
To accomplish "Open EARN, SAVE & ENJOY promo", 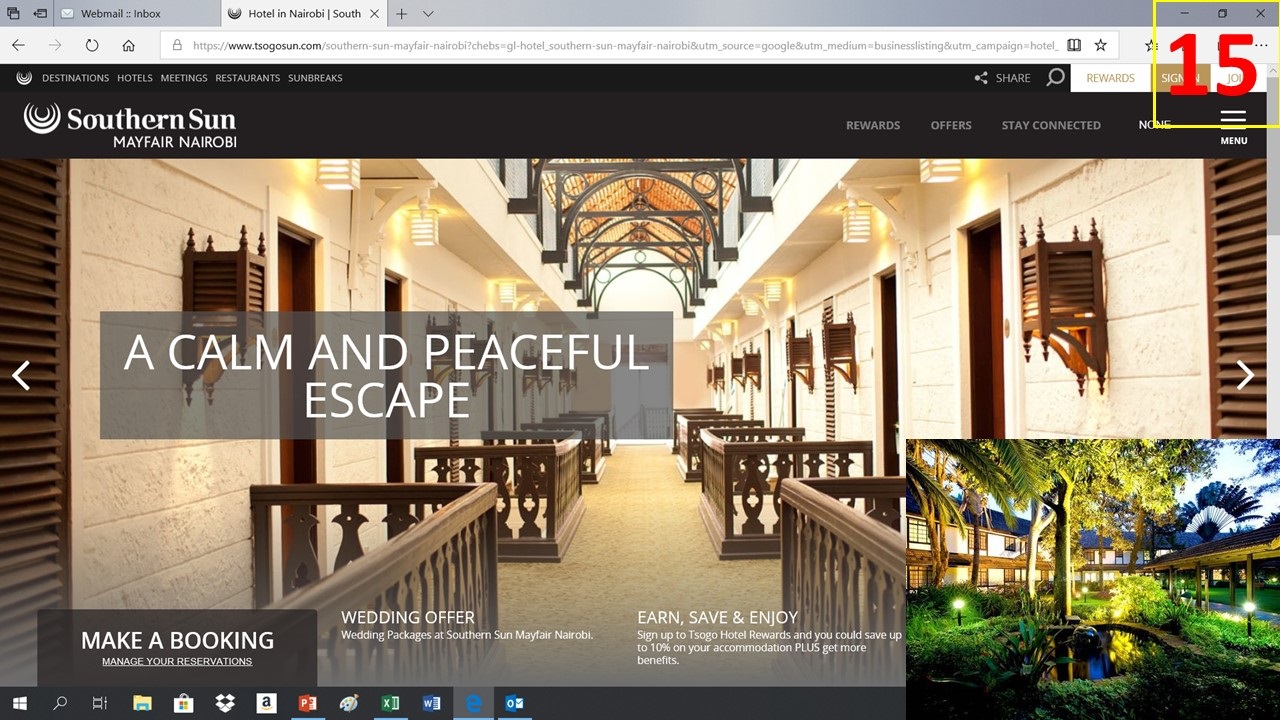I will click(717, 617).
